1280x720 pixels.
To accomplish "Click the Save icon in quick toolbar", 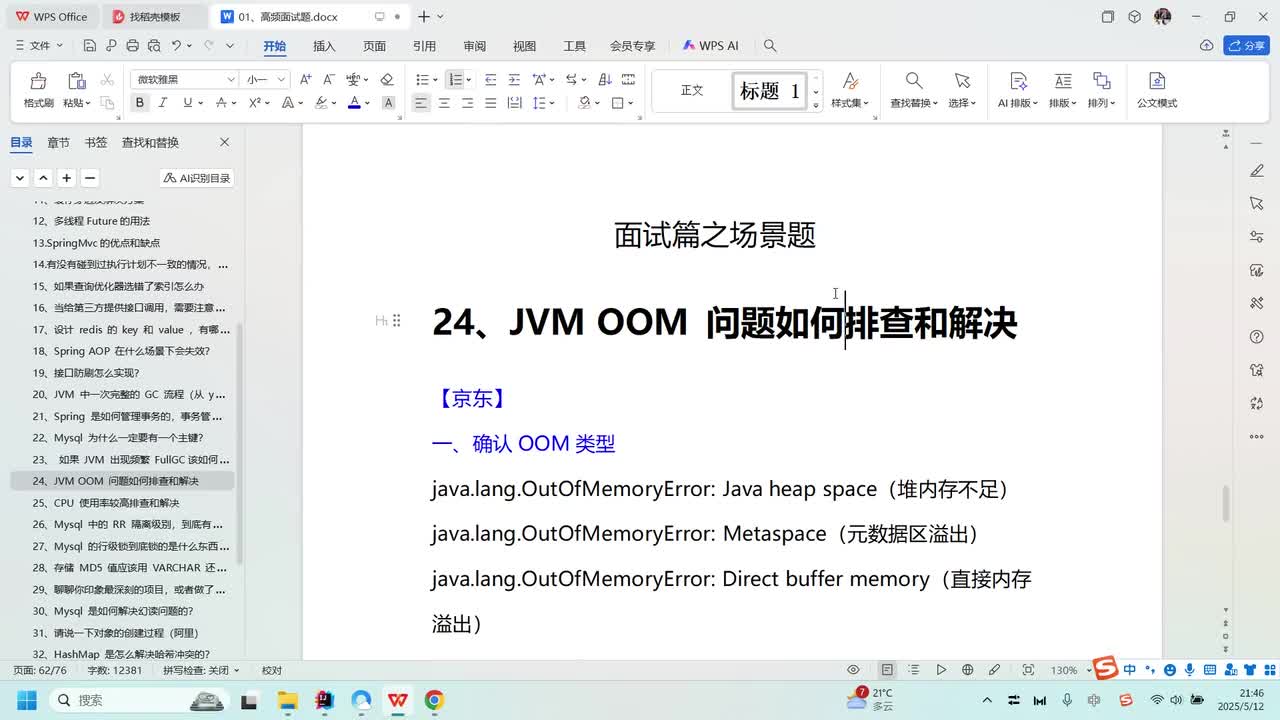I will click(x=89, y=46).
